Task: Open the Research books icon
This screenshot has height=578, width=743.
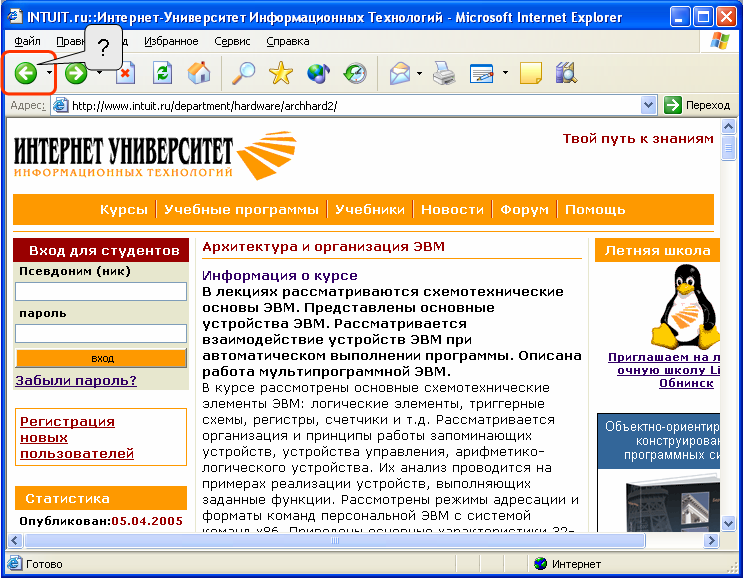Action: (566, 73)
